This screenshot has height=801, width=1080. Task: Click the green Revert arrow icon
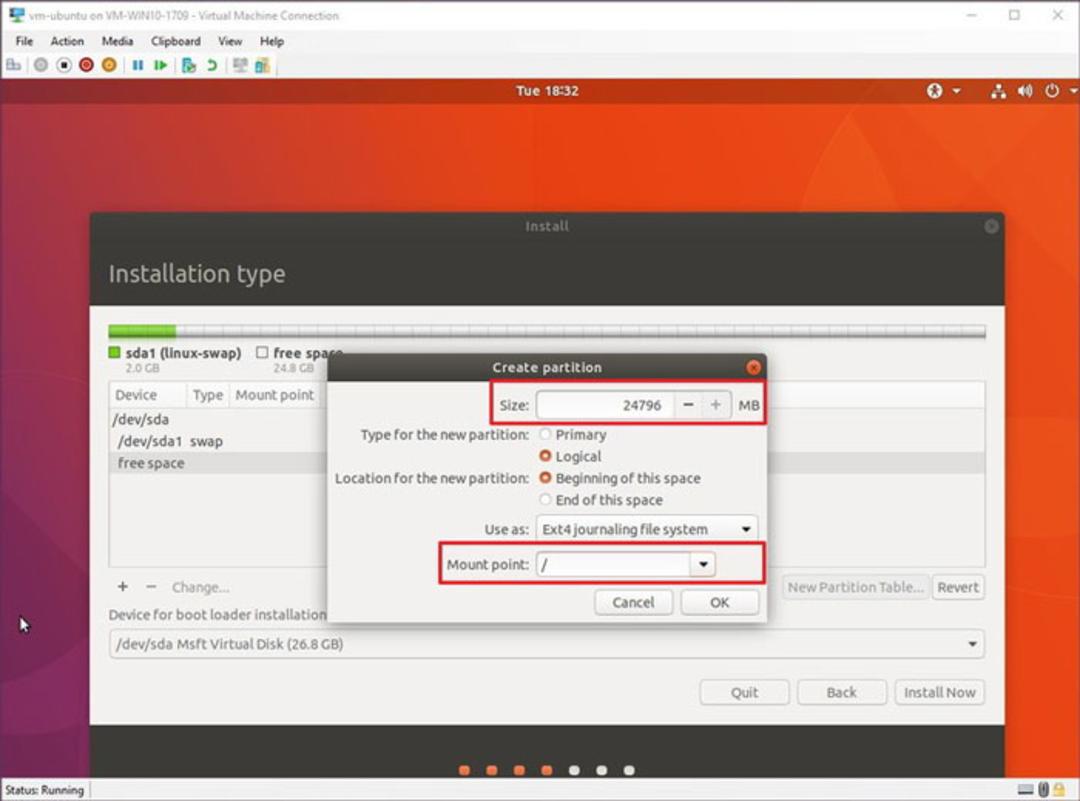click(x=212, y=65)
